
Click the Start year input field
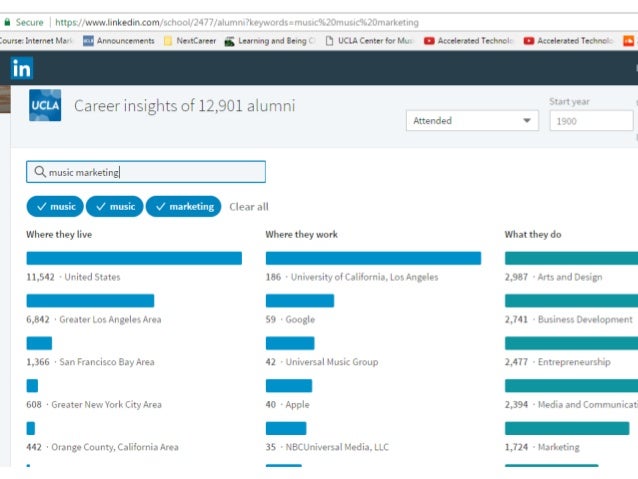[x=591, y=121]
